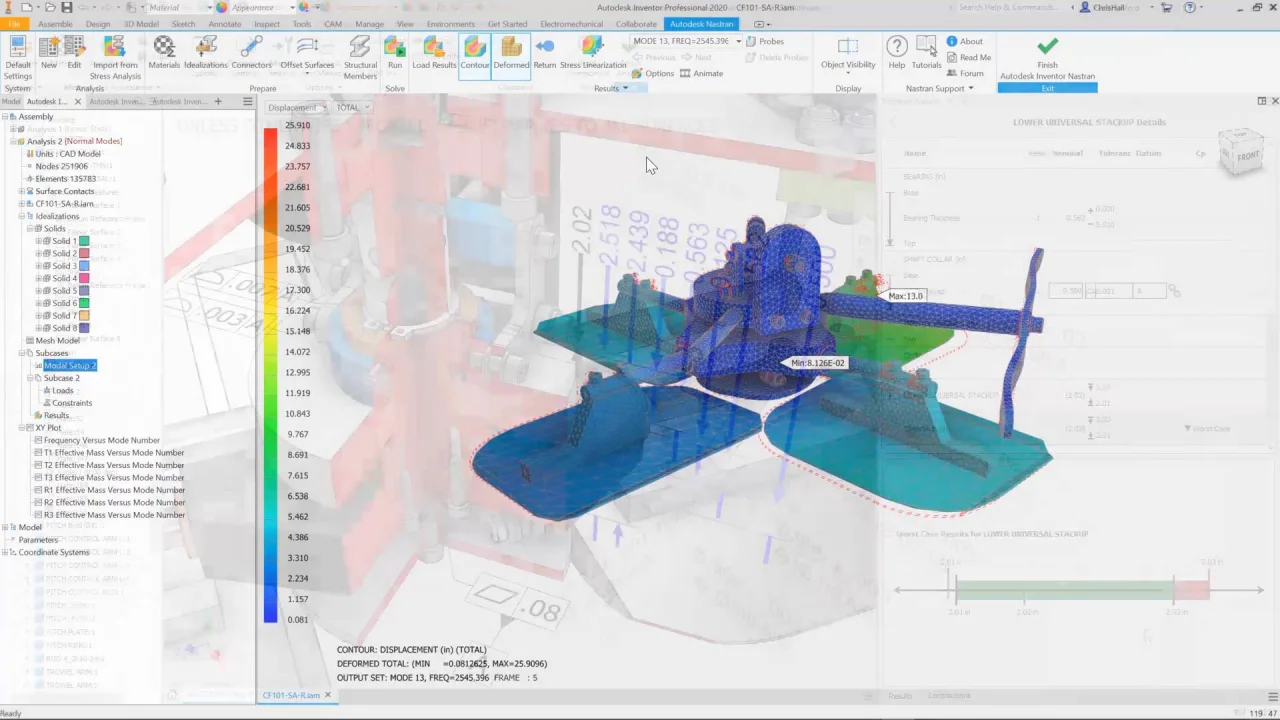Image resolution: width=1280 pixels, height=720 pixels.
Task: Collapse Analysis 2 Normal Modes node
Action: pos(14,141)
